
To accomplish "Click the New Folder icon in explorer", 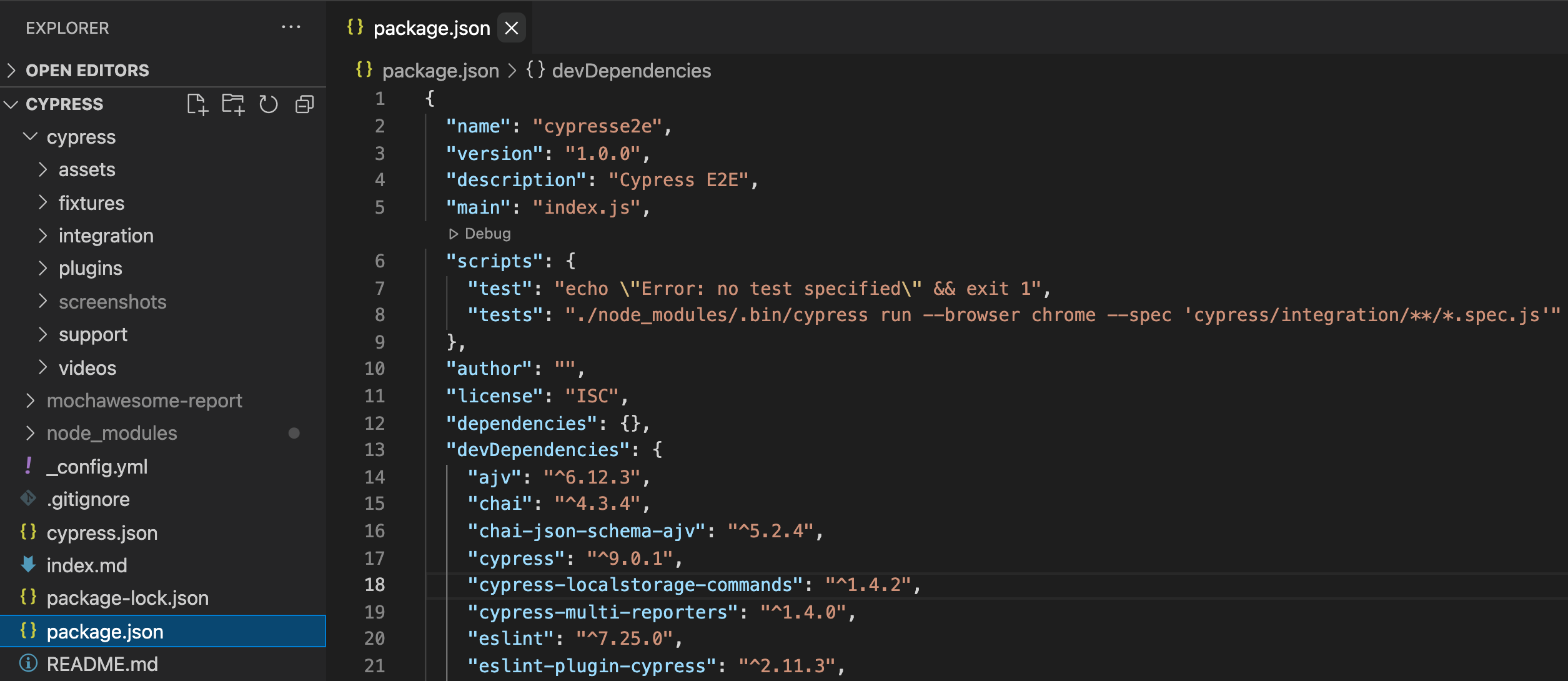I will tap(233, 104).
